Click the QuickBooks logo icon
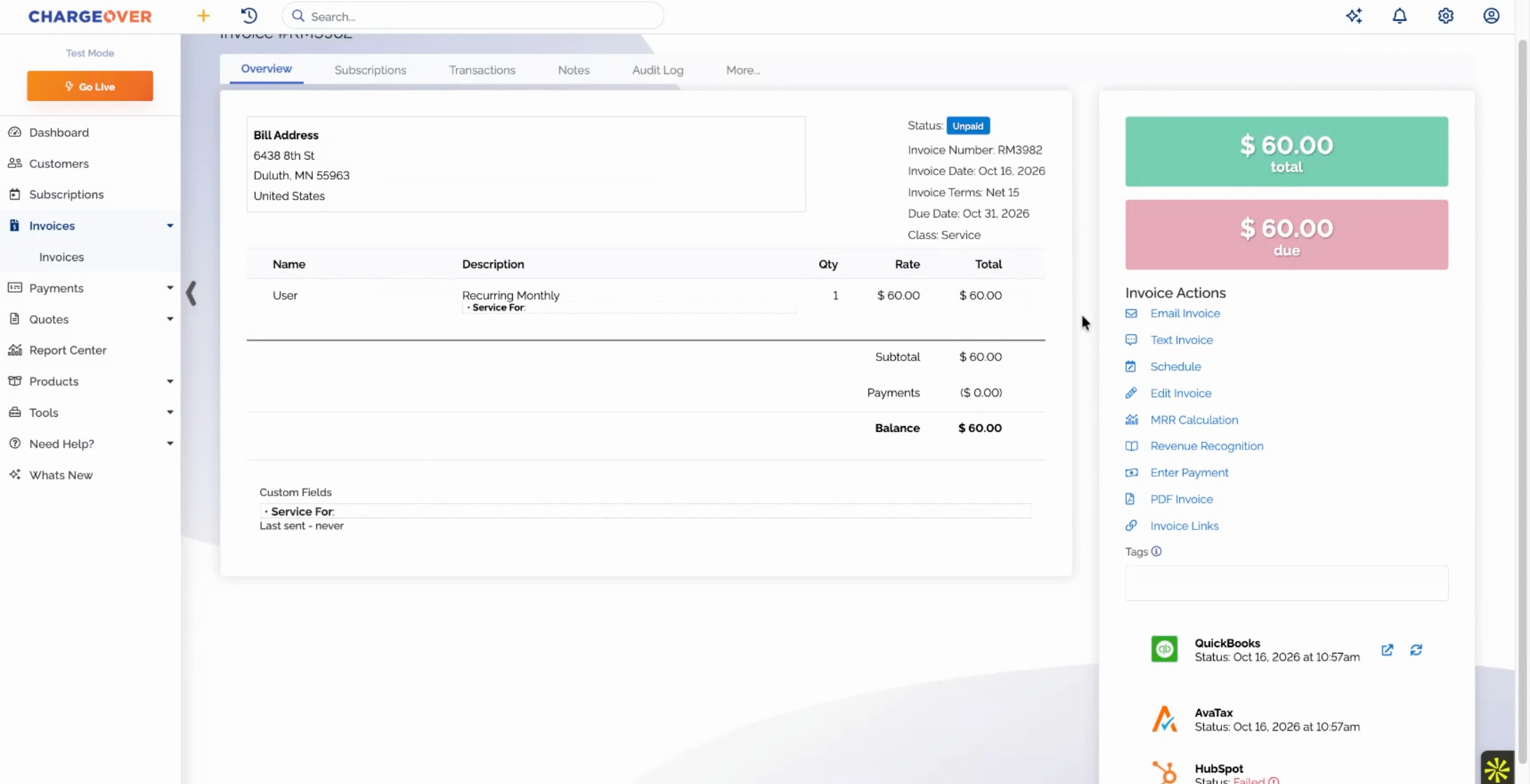 pyautogui.click(x=1164, y=649)
